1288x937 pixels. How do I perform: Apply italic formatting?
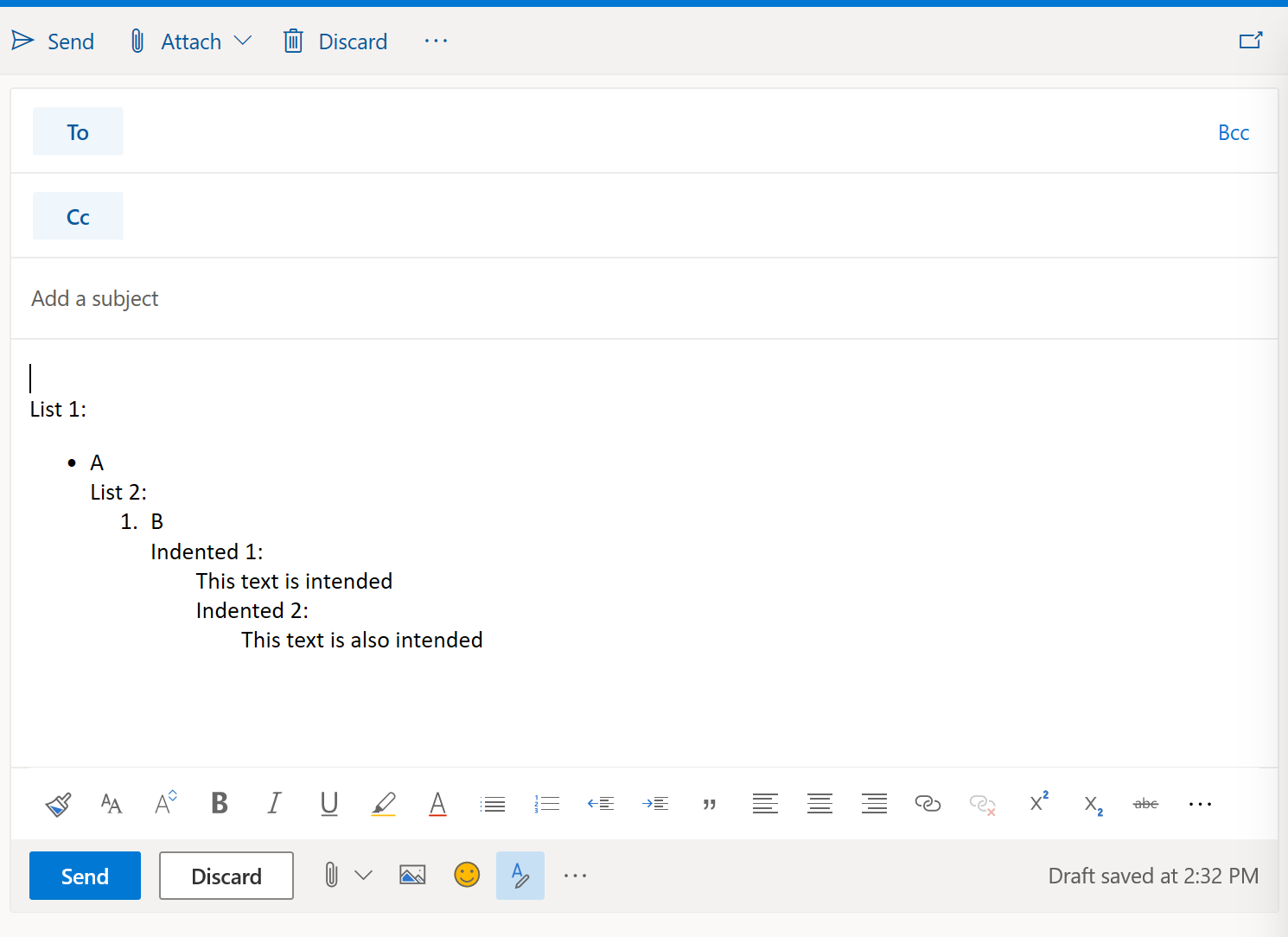pos(274,803)
